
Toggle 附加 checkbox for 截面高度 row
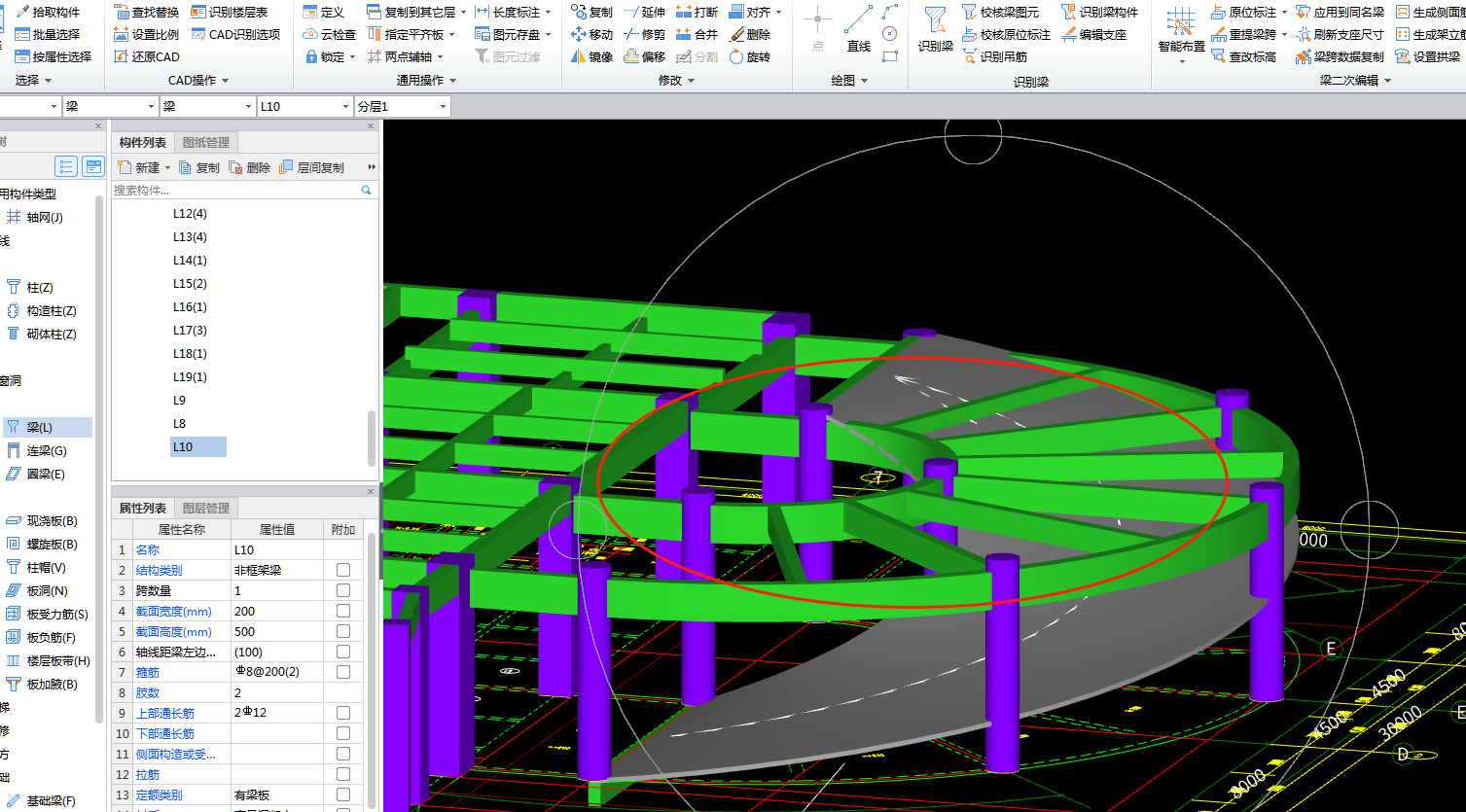343,631
